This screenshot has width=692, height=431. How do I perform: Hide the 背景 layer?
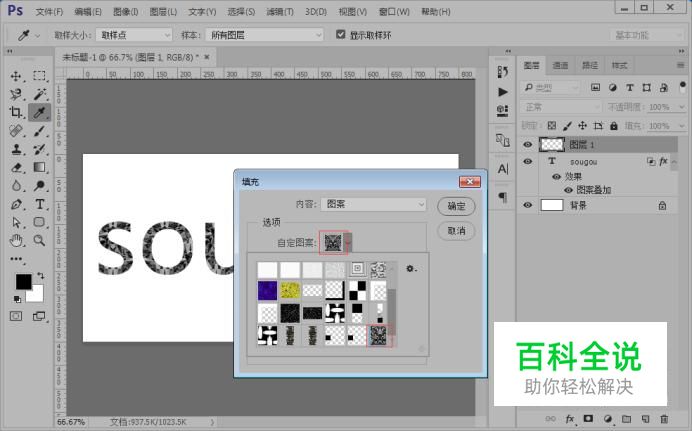pyautogui.click(x=527, y=205)
